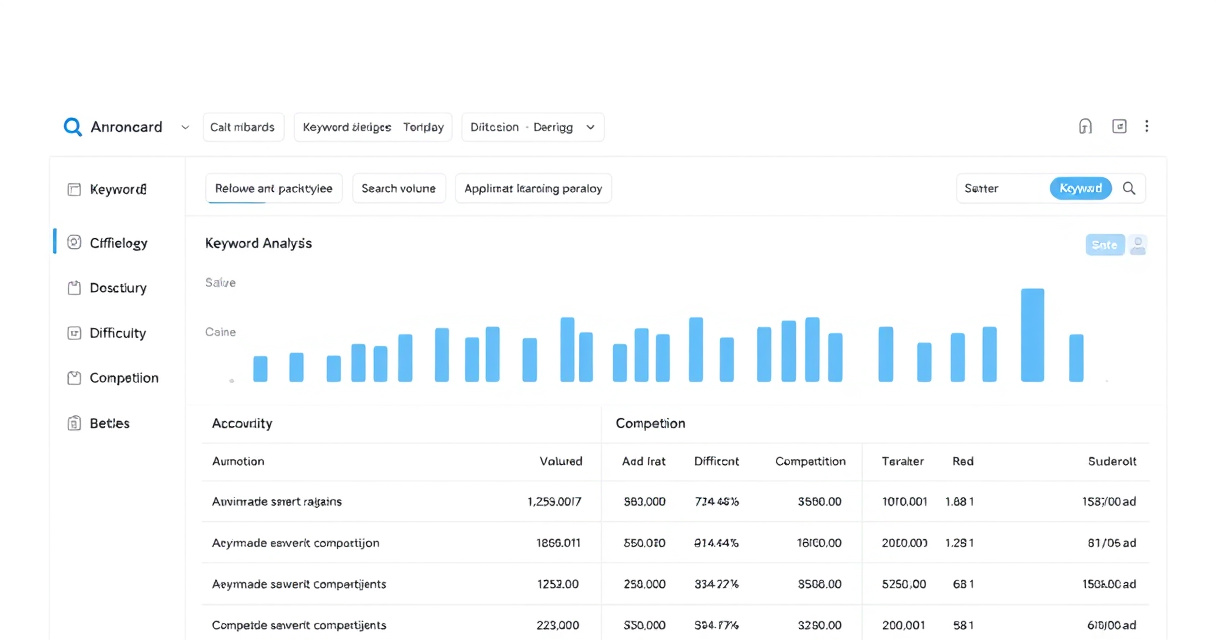1216x640 pixels.
Task: Open the Keyword sledges Teriplay selector
Action: tap(373, 127)
